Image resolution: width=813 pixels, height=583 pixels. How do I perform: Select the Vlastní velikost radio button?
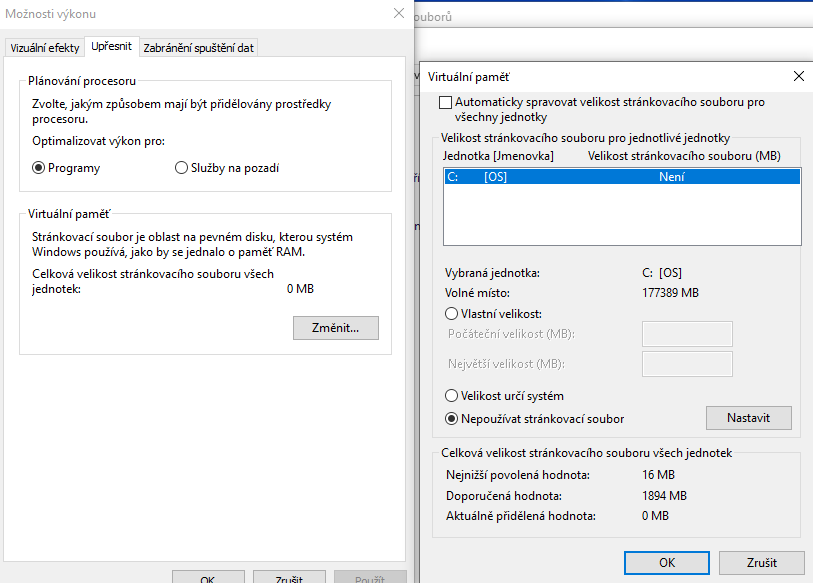[452, 314]
